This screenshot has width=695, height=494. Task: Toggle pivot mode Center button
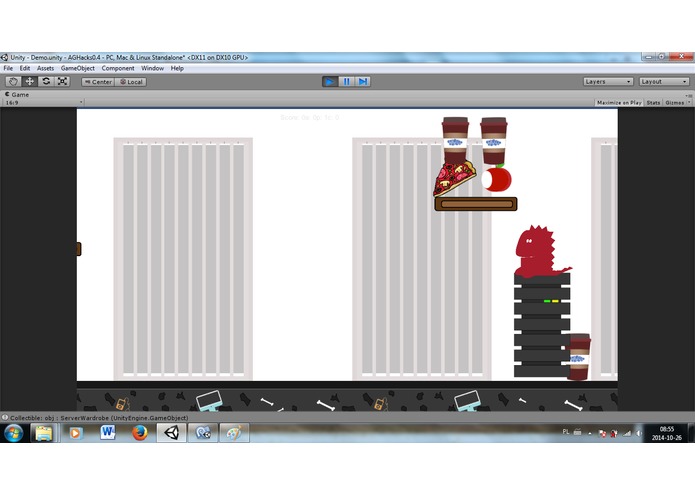tap(98, 82)
